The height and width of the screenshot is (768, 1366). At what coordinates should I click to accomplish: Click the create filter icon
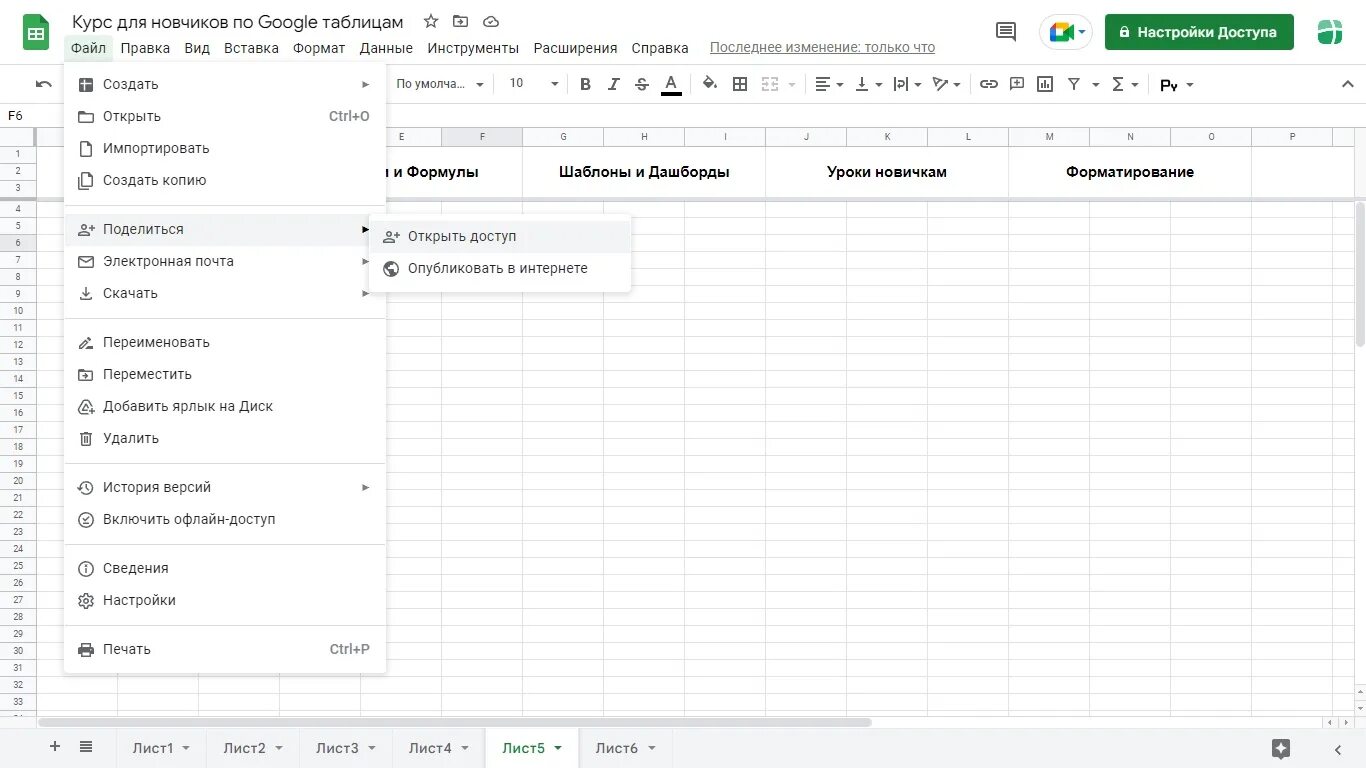1074,84
